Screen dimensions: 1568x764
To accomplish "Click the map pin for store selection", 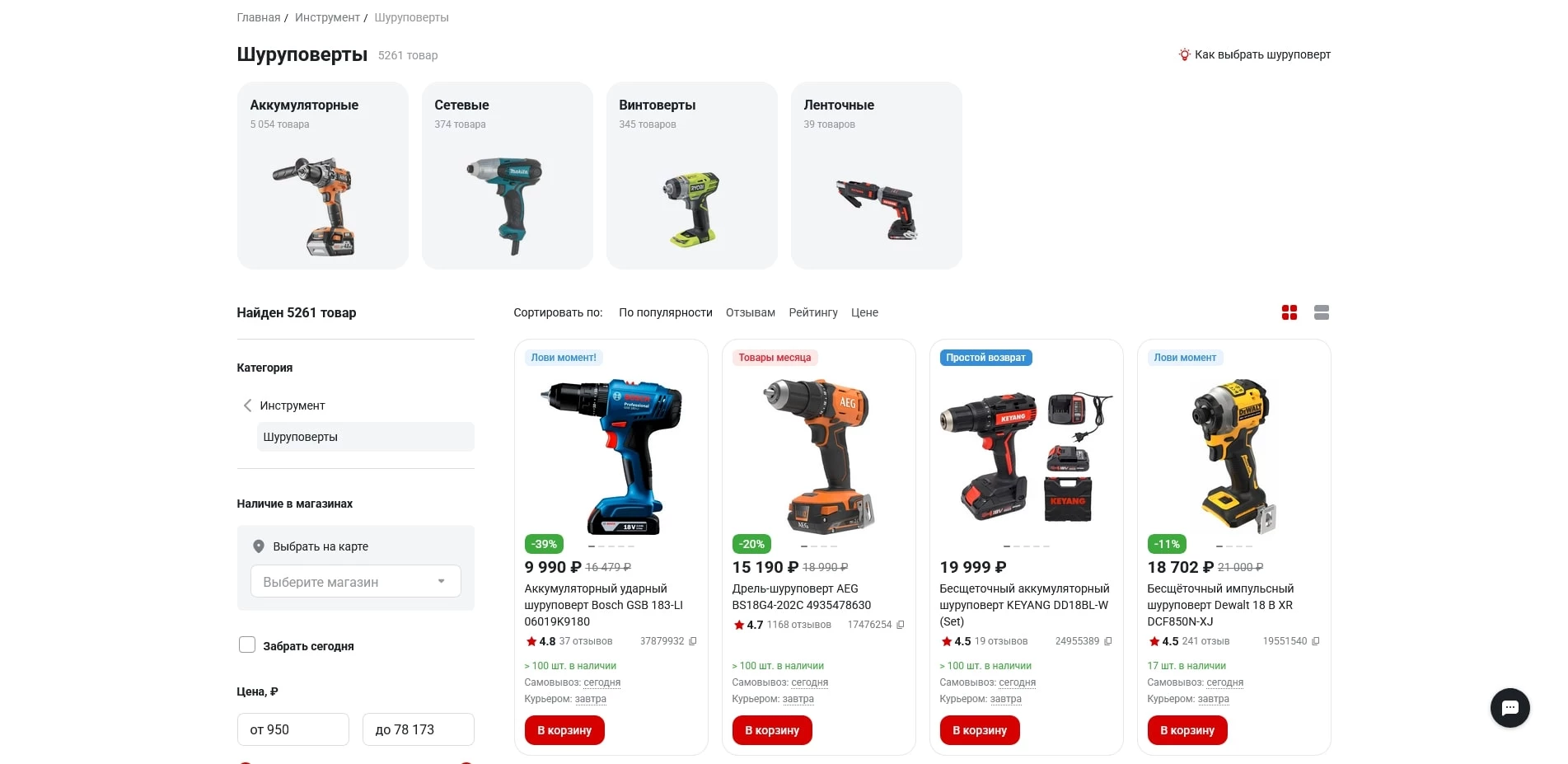I will pos(259,546).
